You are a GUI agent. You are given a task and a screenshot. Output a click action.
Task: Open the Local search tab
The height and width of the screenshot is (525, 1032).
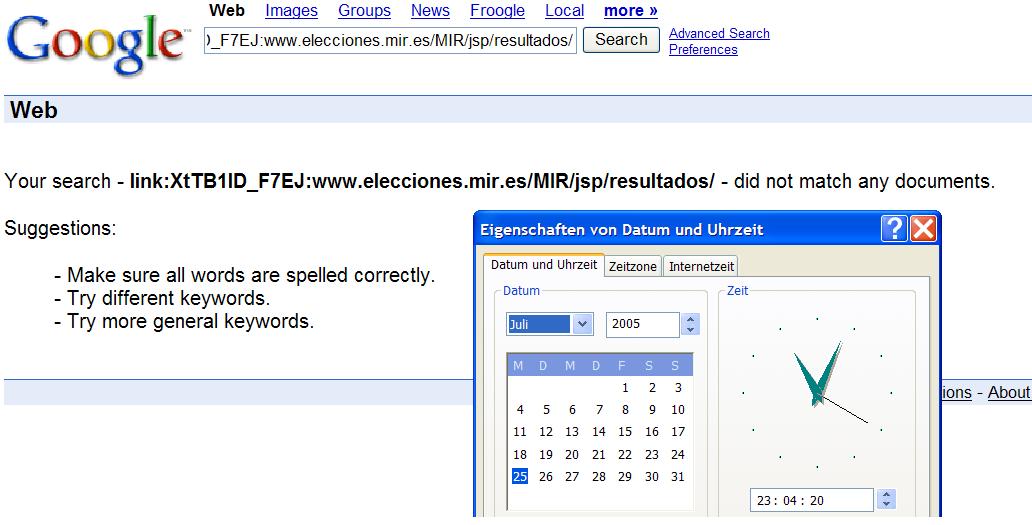tap(565, 11)
